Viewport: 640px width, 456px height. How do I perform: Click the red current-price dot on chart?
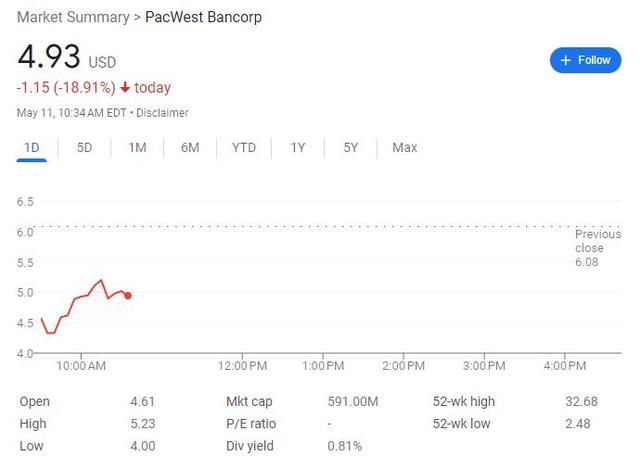tap(128, 295)
